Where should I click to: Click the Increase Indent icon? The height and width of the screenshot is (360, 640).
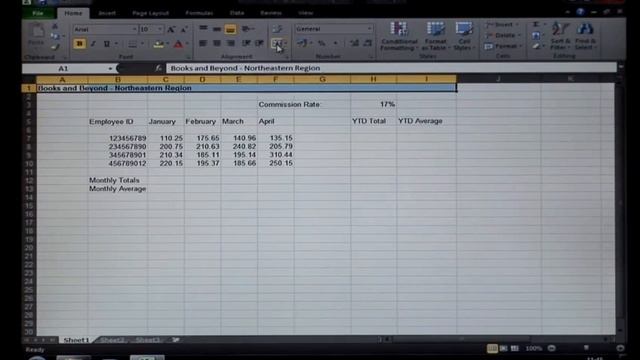click(x=260, y=43)
